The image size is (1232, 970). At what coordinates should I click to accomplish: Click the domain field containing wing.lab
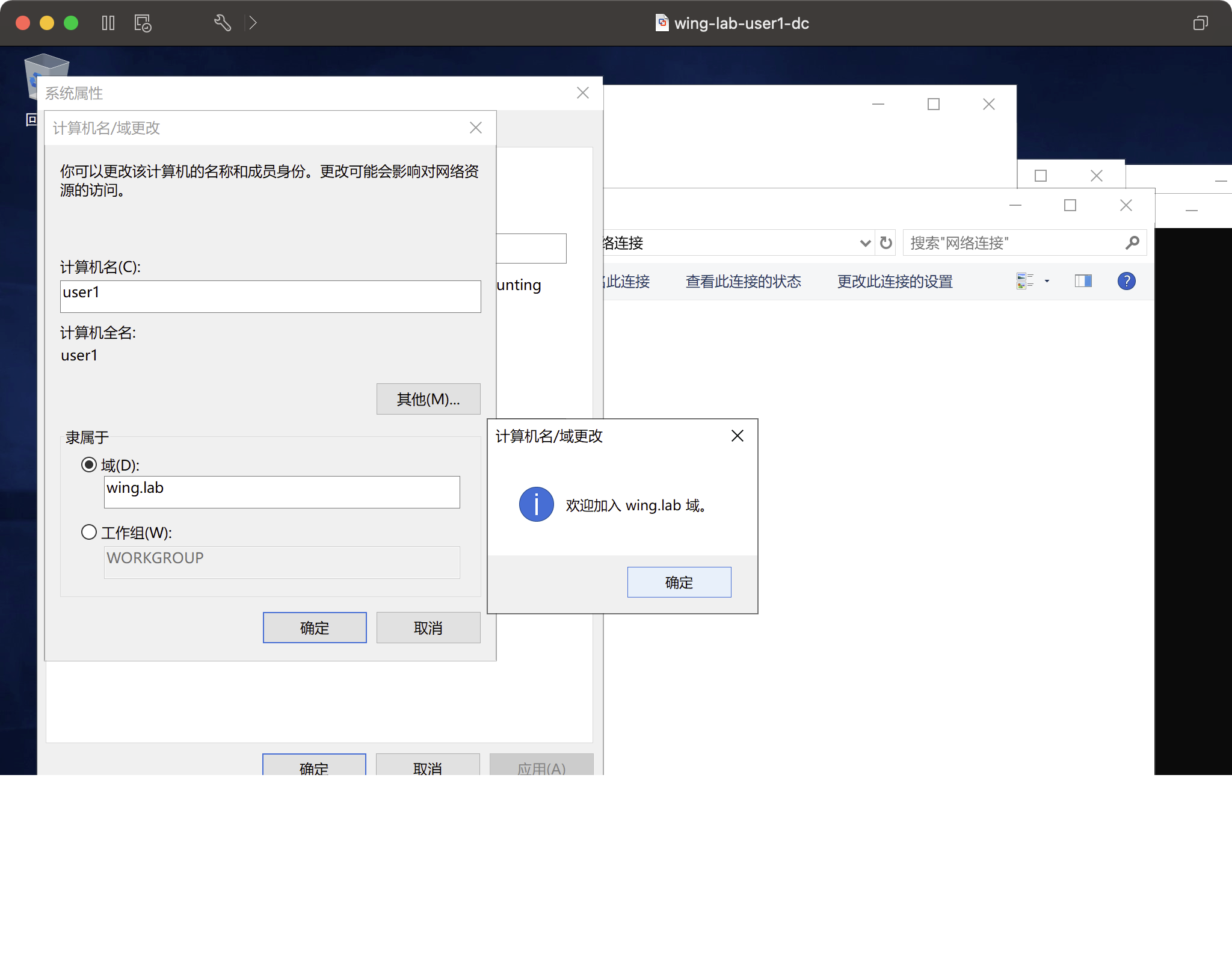[282, 492]
